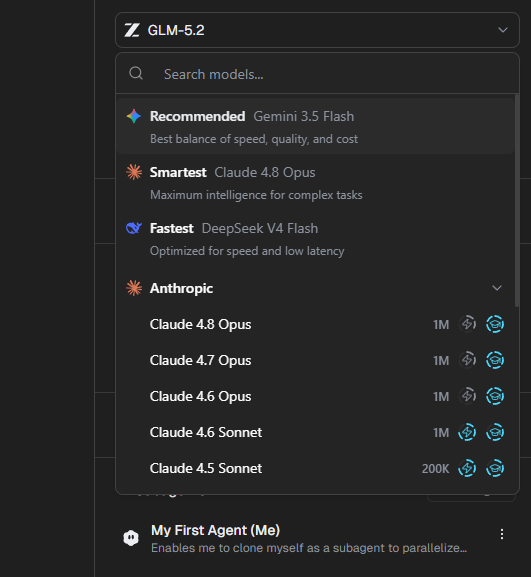This screenshot has width=531, height=577.
Task: Click the graduation cap icon on Claude 4.6 Opus row
Action: point(495,396)
